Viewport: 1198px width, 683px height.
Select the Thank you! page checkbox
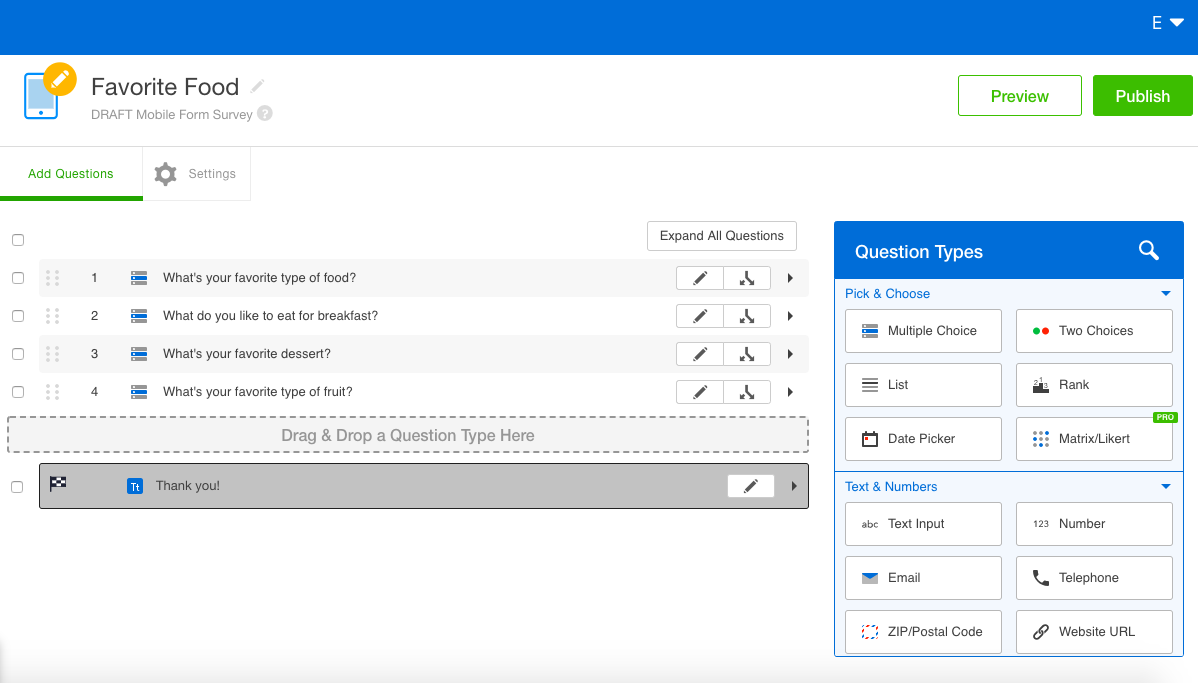pos(18,487)
